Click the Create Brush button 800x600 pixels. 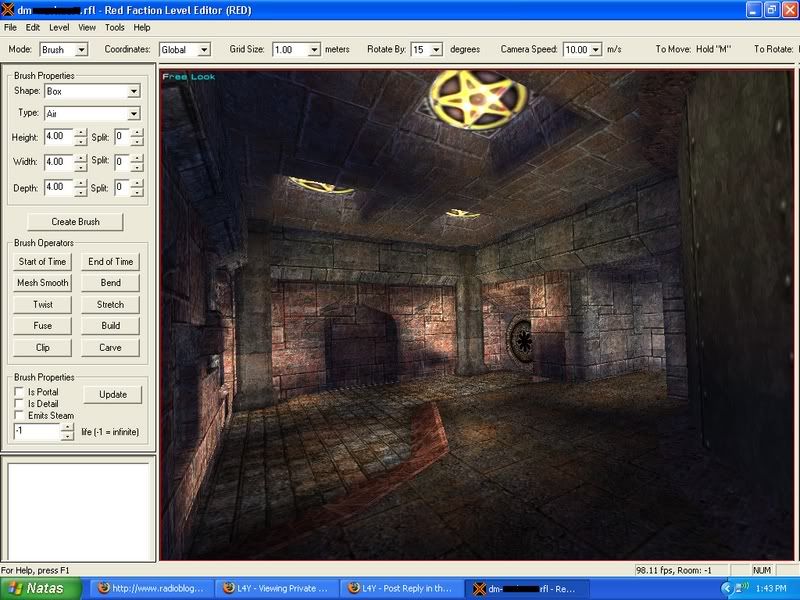point(75,222)
